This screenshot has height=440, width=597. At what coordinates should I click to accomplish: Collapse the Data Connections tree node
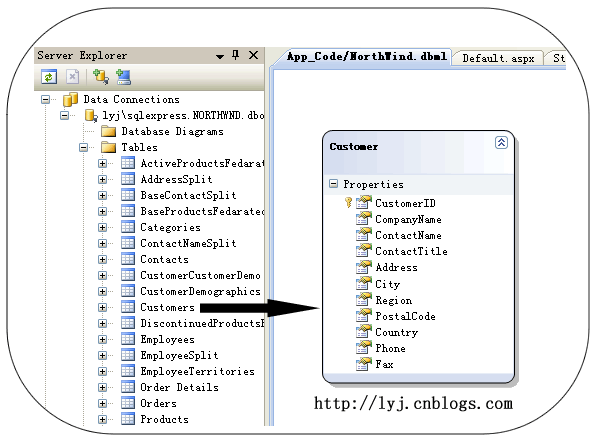45,100
